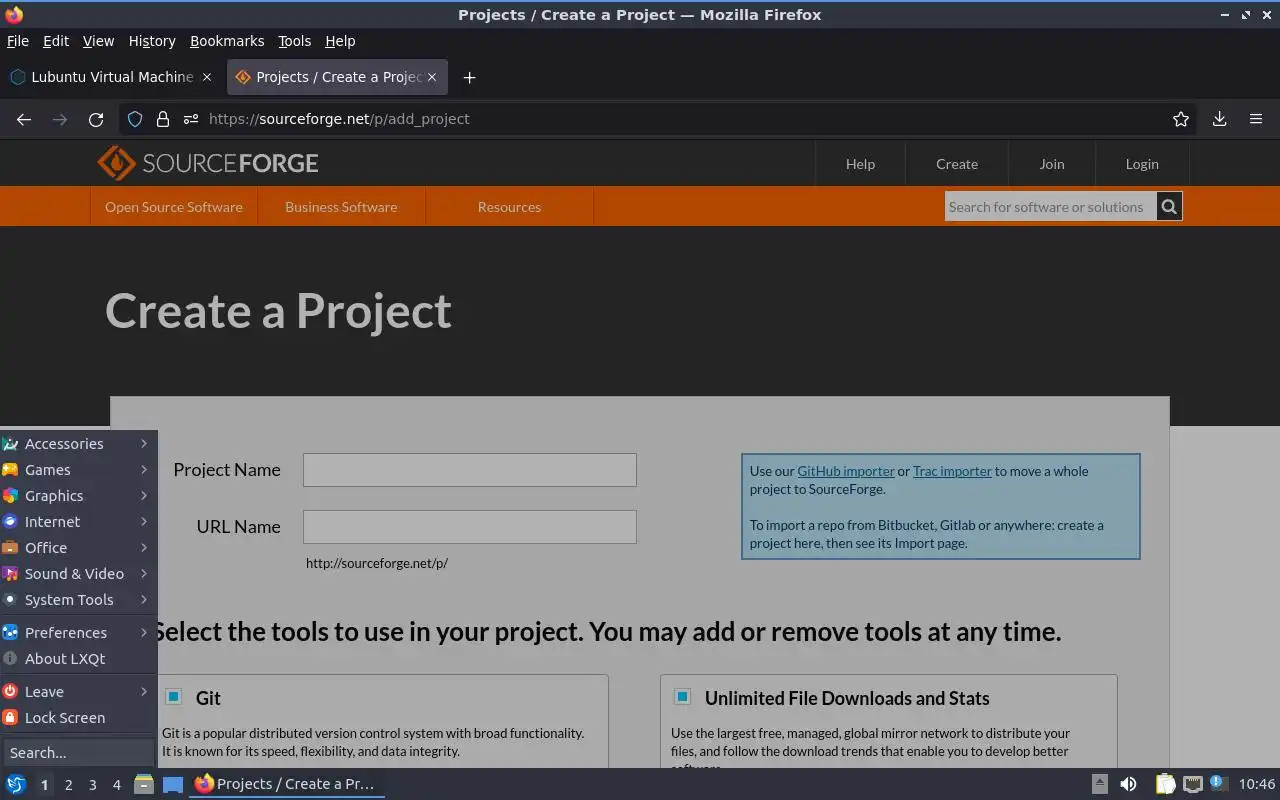Open the Edit menu
Image resolution: width=1280 pixels, height=800 pixels.
coord(56,41)
